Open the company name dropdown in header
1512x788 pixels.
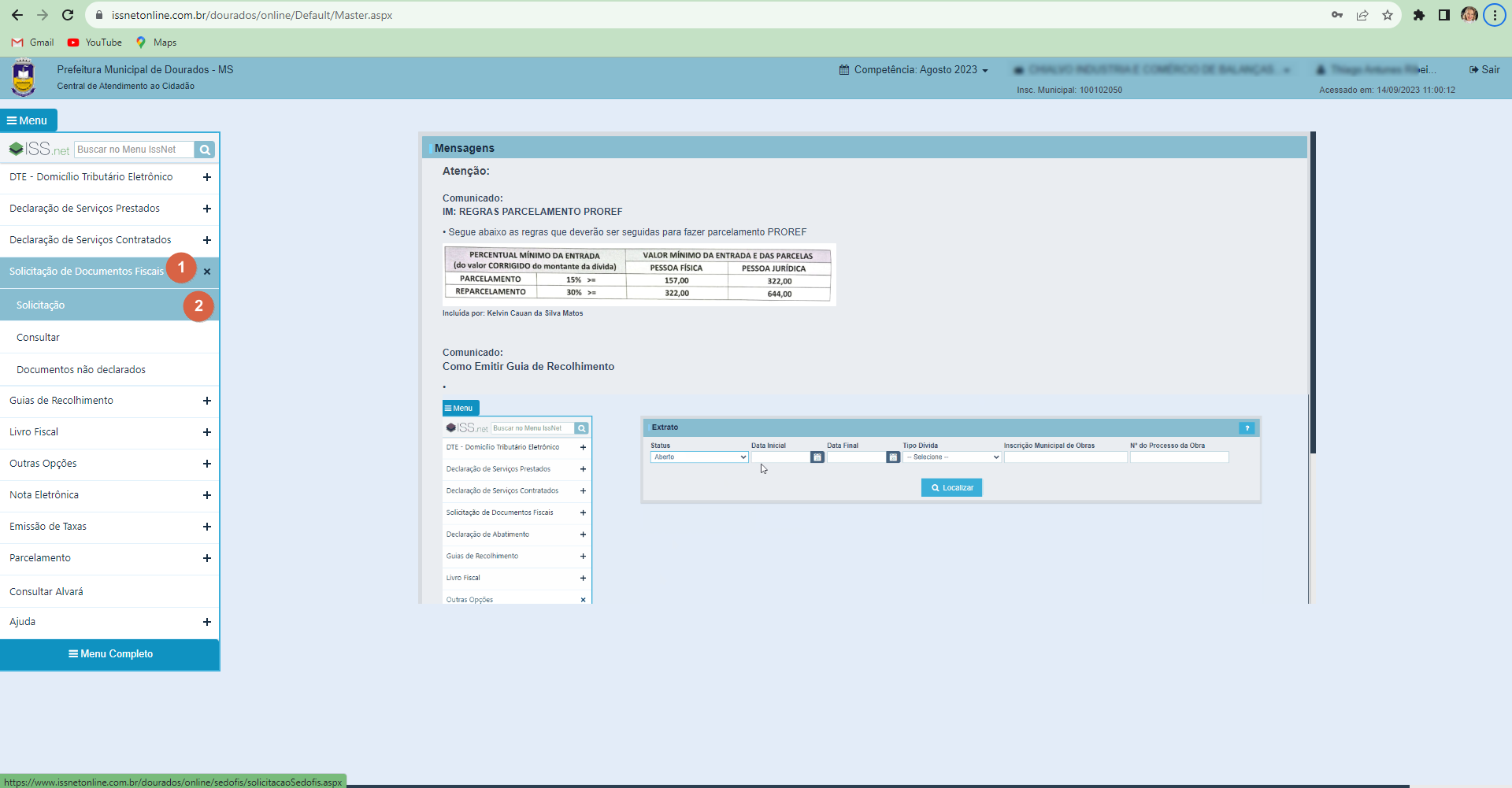[x=1152, y=70]
